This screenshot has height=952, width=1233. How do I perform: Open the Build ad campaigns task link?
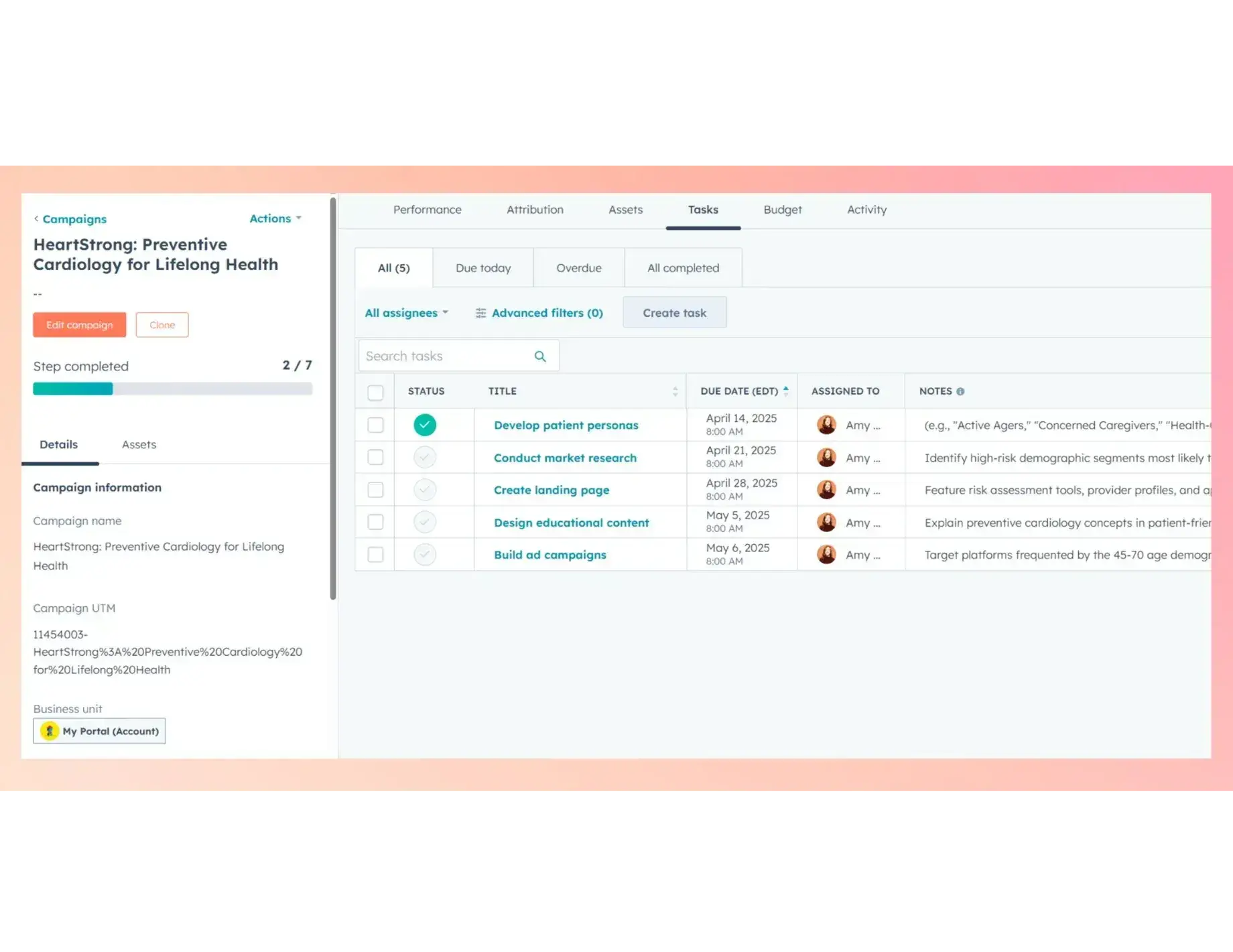pyautogui.click(x=549, y=555)
